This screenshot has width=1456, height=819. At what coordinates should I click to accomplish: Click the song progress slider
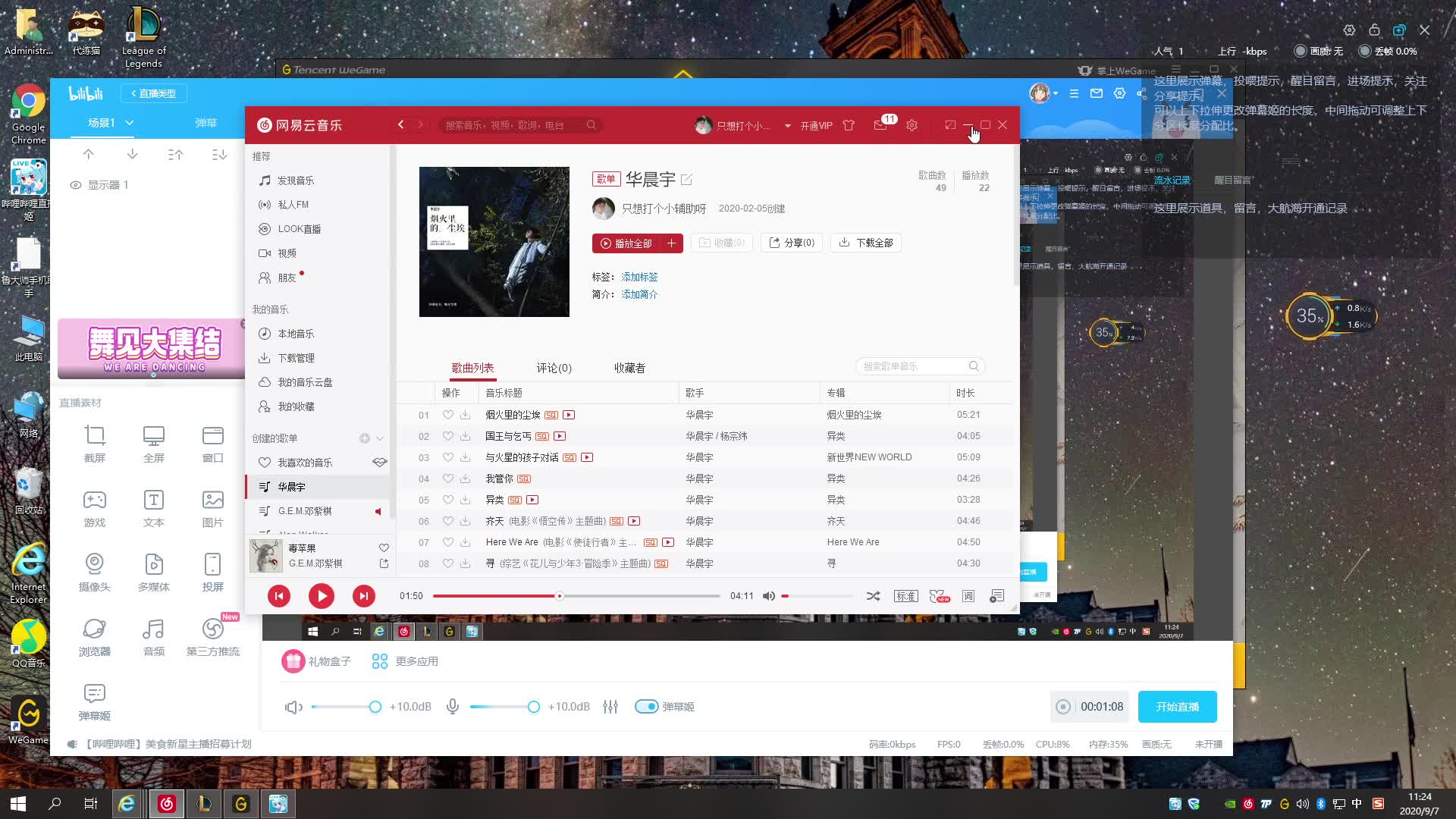(576, 596)
